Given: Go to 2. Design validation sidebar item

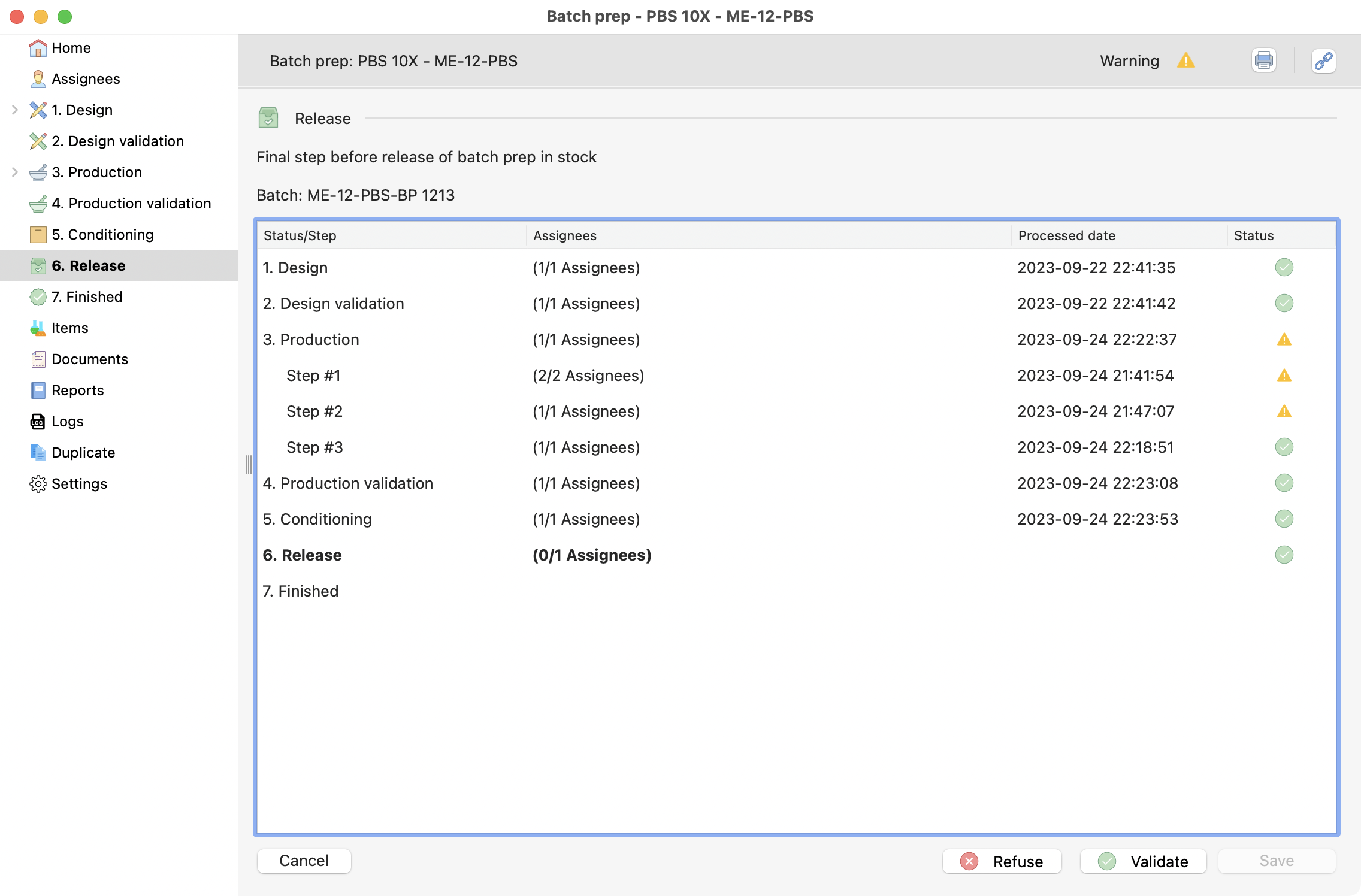Looking at the screenshot, I should [x=119, y=141].
